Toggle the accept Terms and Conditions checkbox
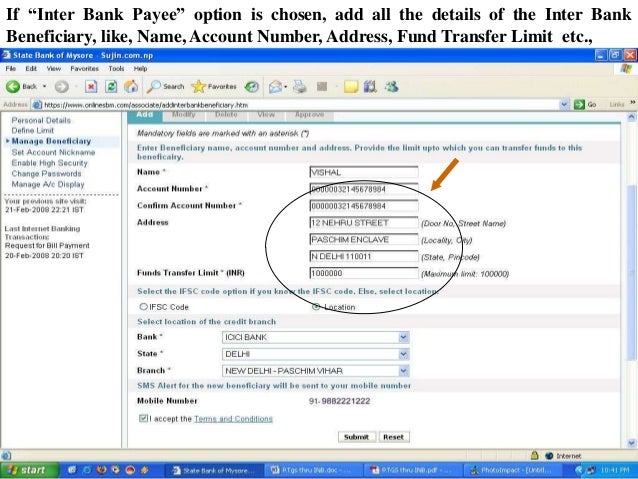Screen dimensions: 638x479 coord(143,418)
